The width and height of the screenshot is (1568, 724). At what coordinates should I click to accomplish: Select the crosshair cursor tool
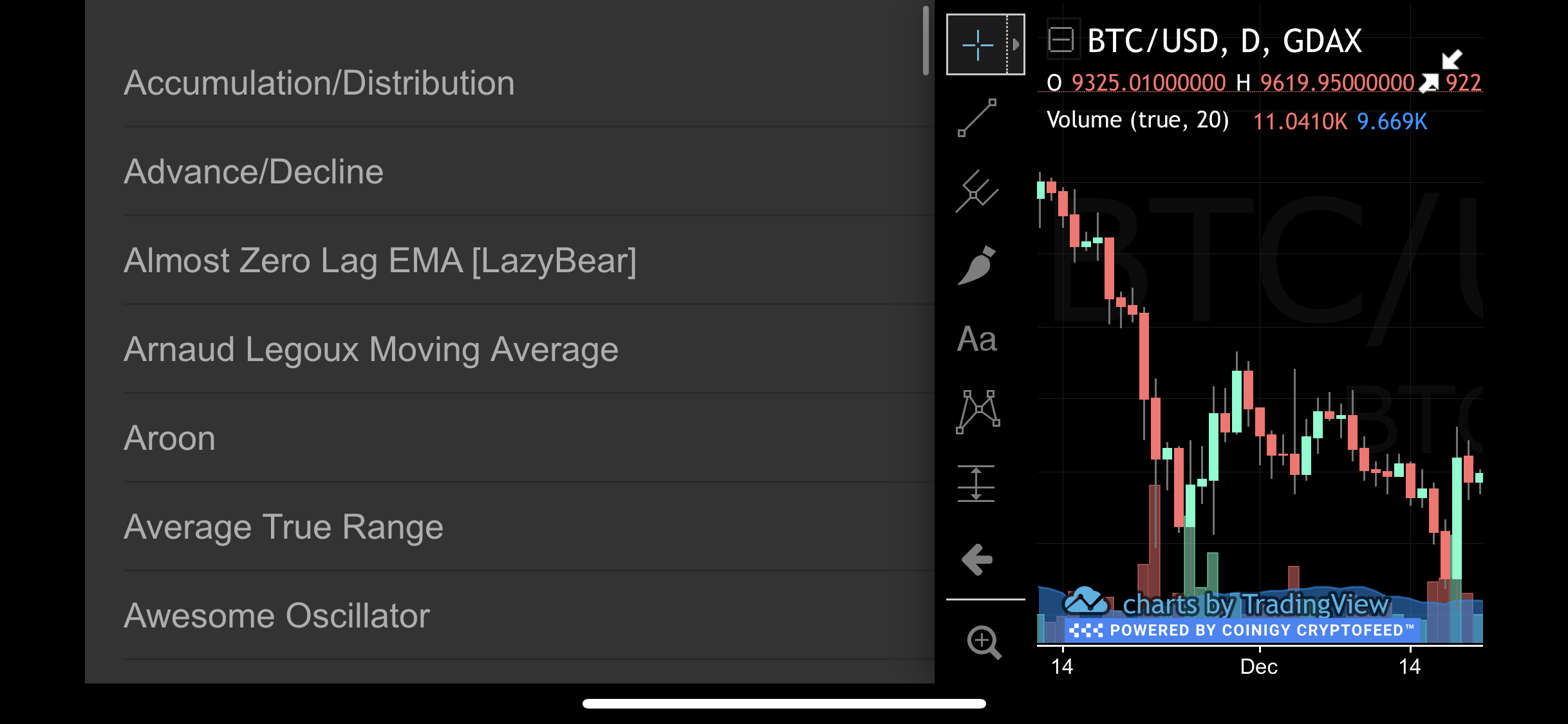(977, 44)
